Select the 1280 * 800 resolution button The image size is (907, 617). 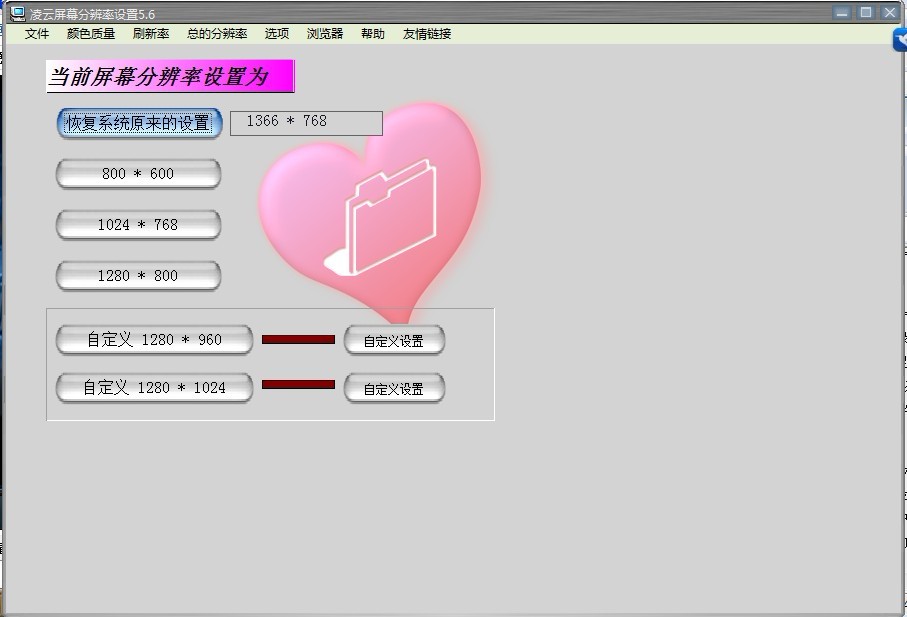pyautogui.click(x=138, y=276)
